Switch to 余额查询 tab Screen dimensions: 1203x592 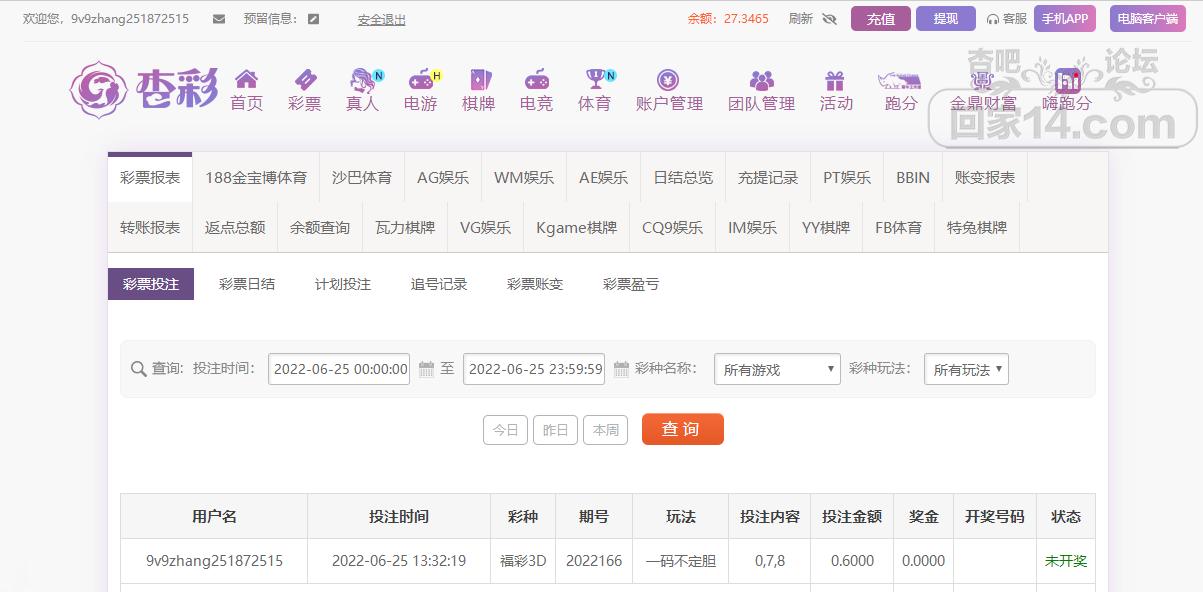point(320,228)
